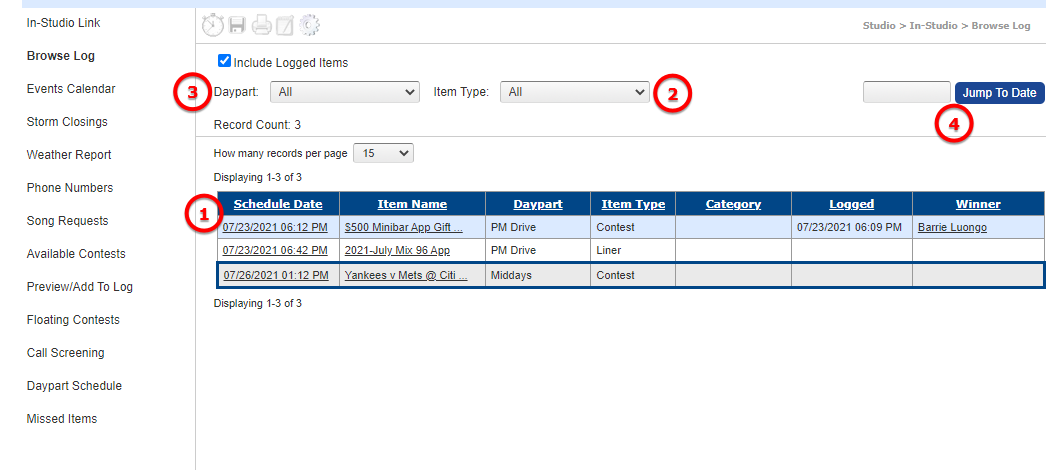Sort by the Item Type column header
Viewport: 1061px width, 470px height.
pyautogui.click(x=633, y=204)
